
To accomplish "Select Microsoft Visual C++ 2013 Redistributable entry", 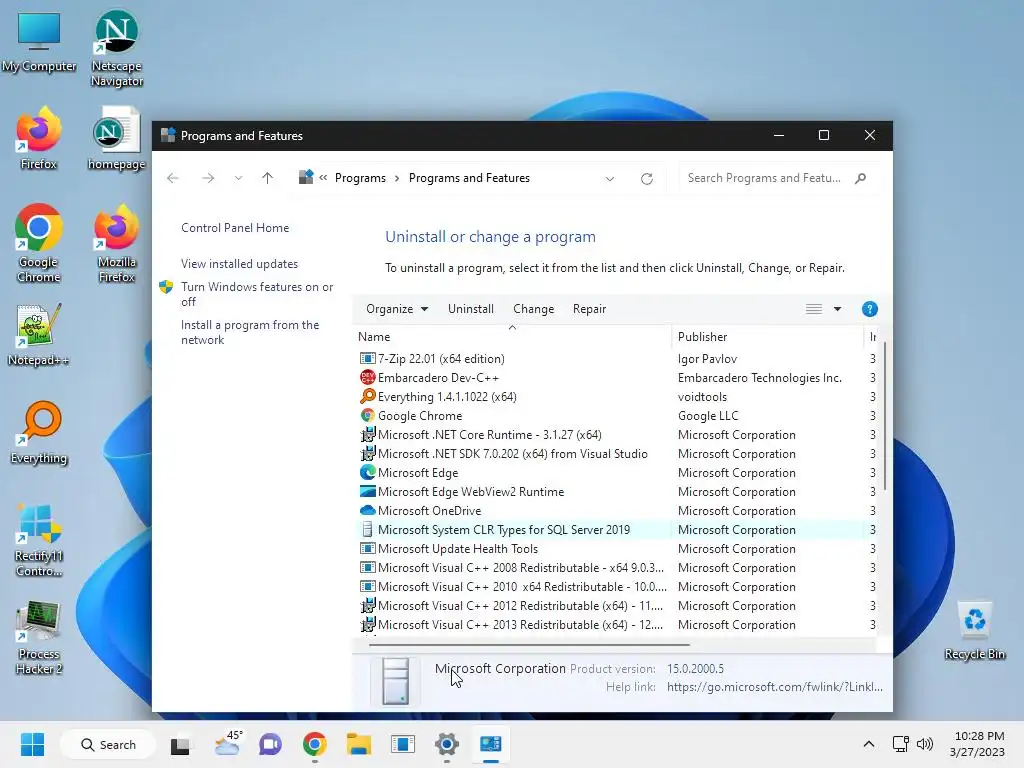I will (617, 624).
